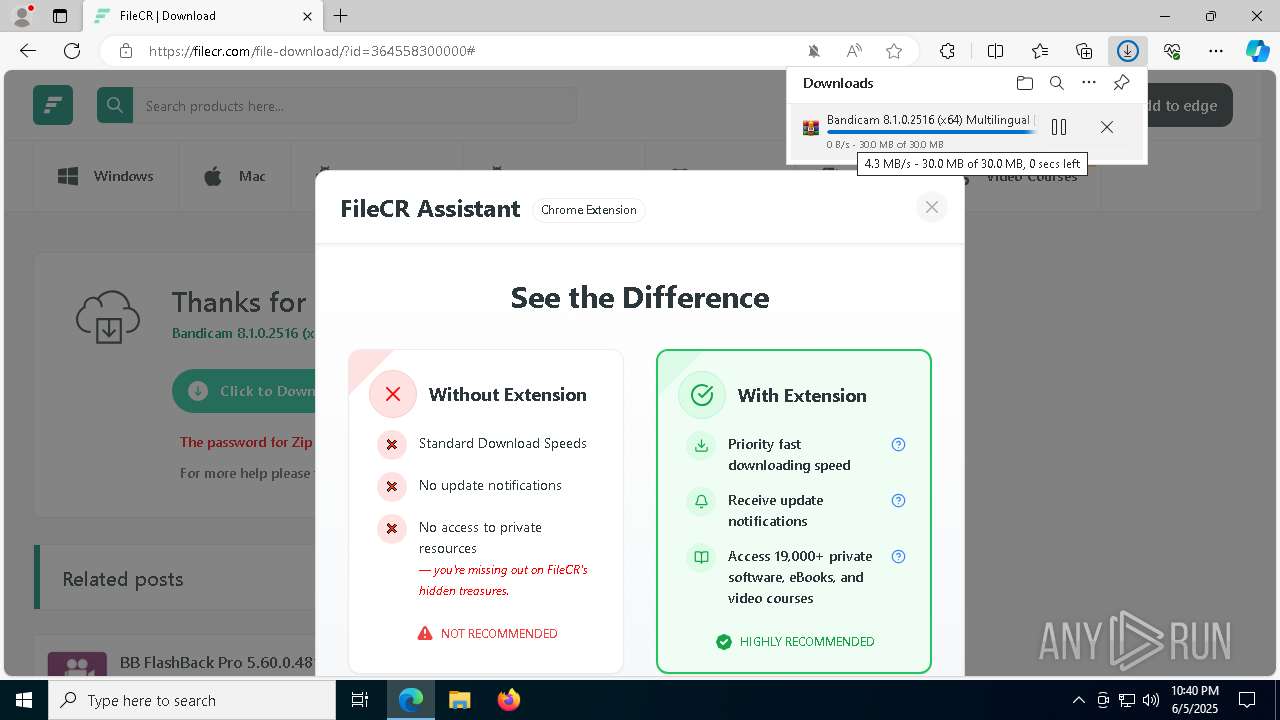Open File Explorer from the taskbar
Screen dimensions: 1280x720
coord(459,700)
